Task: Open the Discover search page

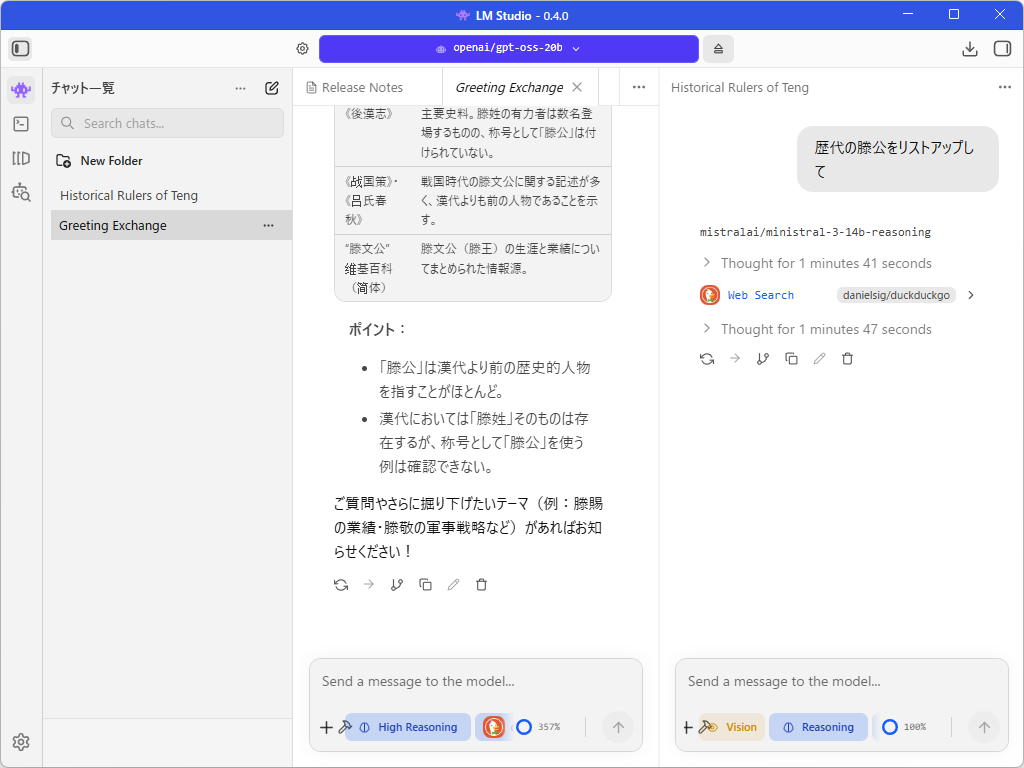Action: pyautogui.click(x=20, y=193)
